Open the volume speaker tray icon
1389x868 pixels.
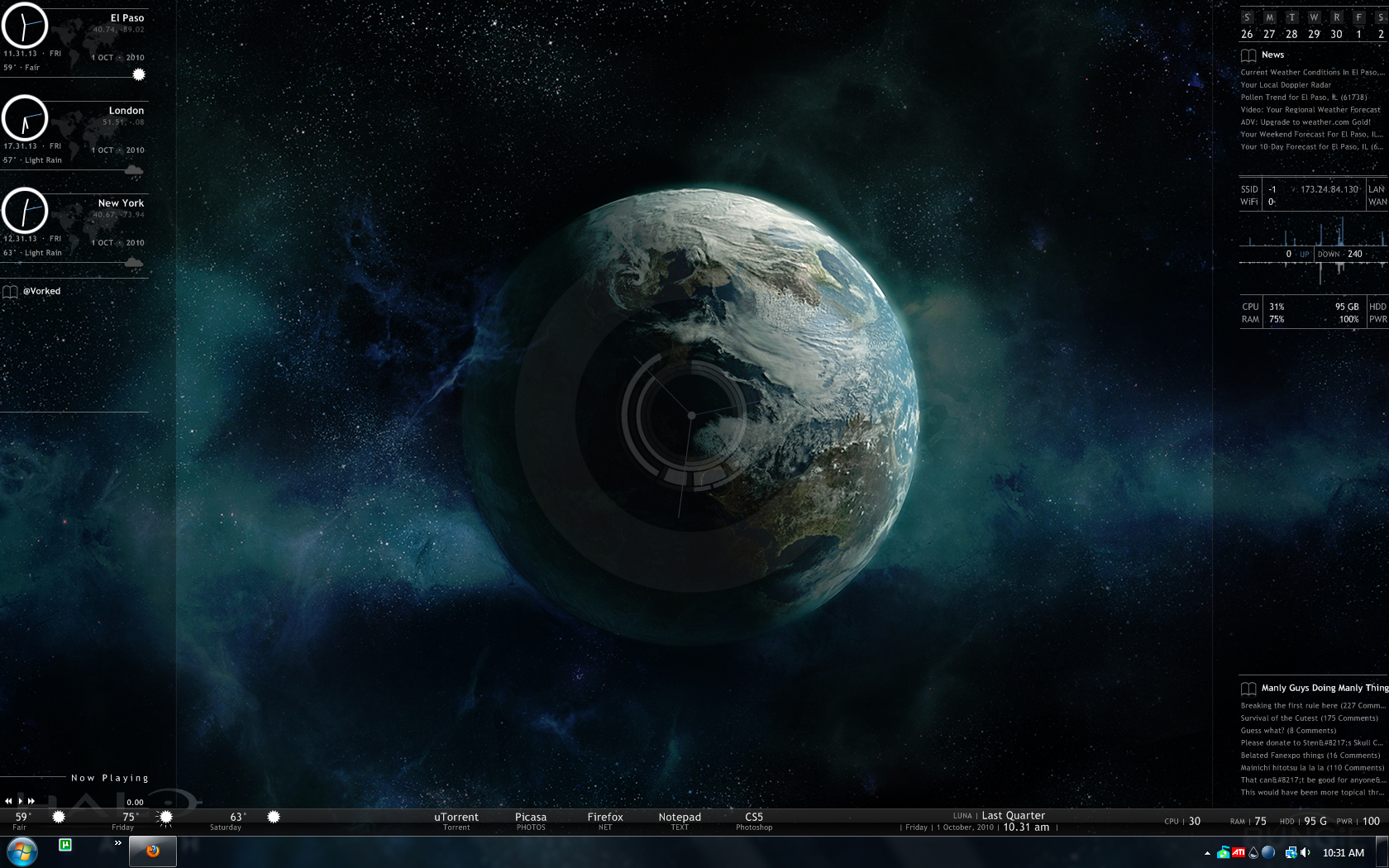coord(1305,852)
